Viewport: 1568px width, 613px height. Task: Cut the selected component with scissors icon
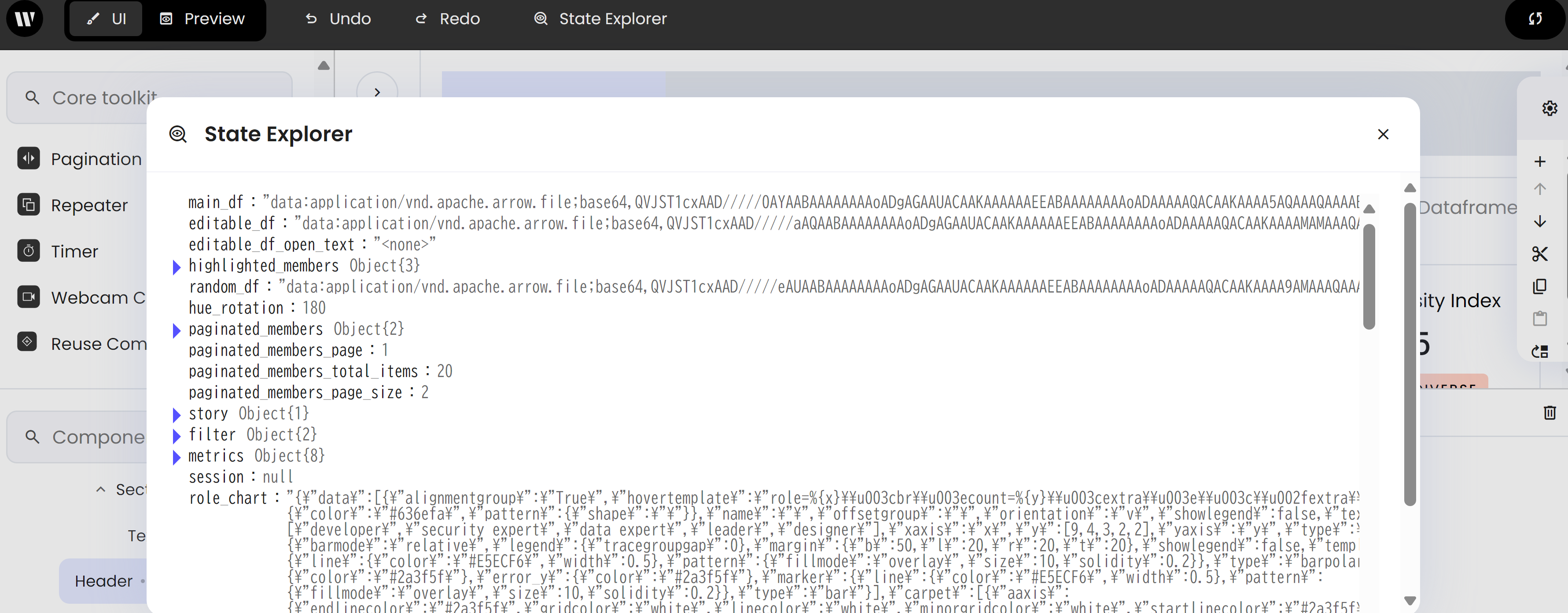pos(1540,254)
